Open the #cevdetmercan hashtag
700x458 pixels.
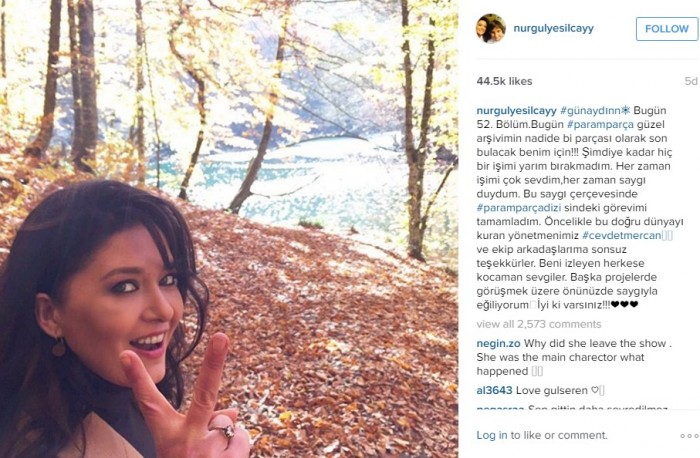(x=621, y=236)
